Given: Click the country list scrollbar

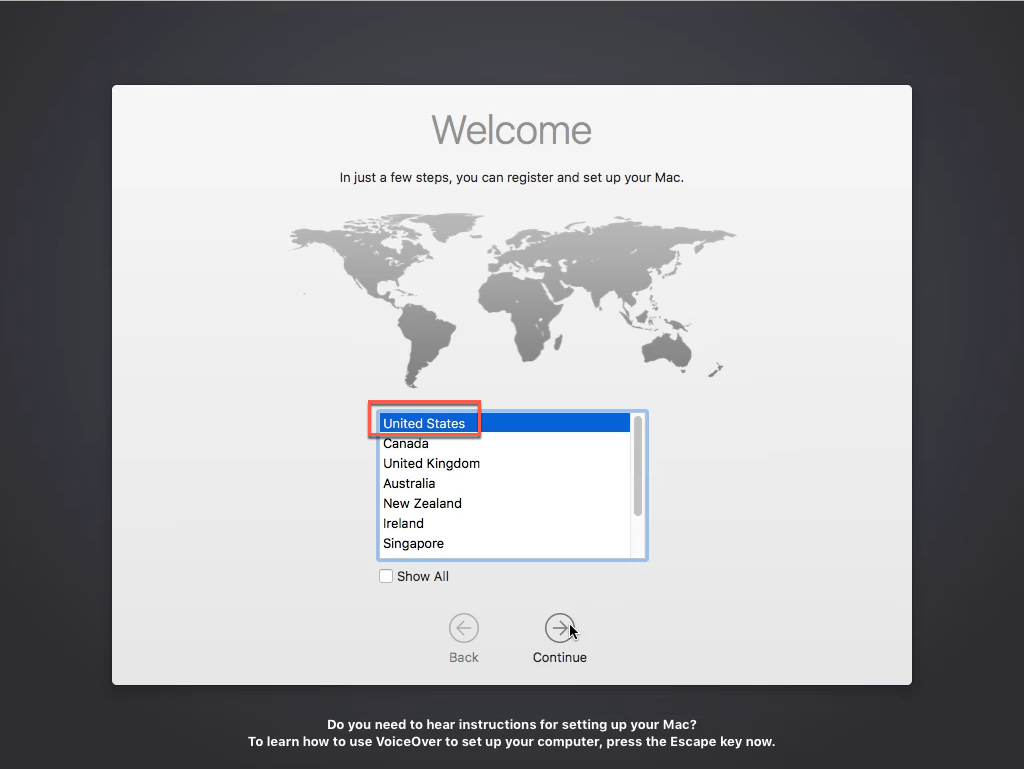Looking at the screenshot, I should pyautogui.click(x=638, y=466).
